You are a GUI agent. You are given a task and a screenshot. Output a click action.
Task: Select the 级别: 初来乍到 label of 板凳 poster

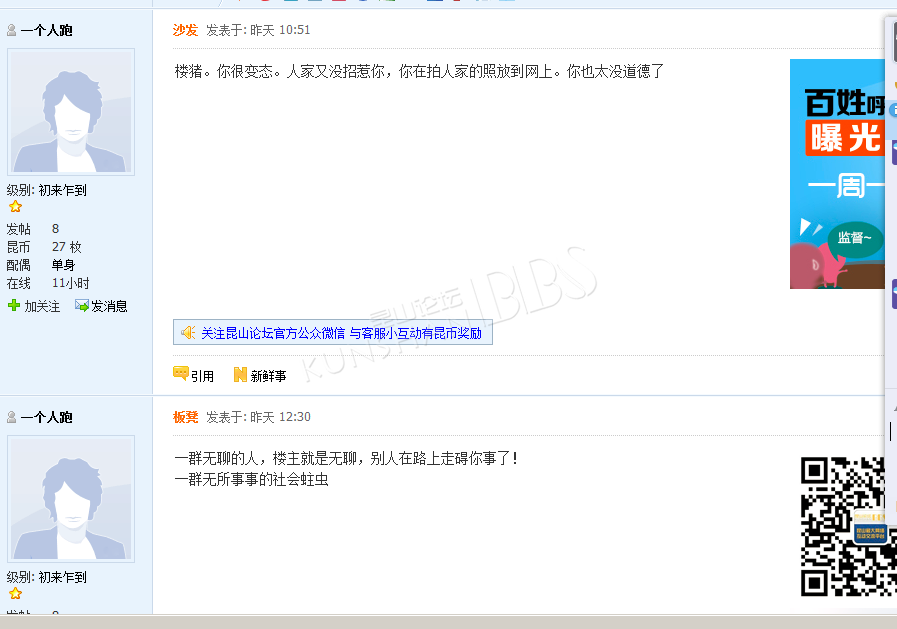tap(46, 578)
